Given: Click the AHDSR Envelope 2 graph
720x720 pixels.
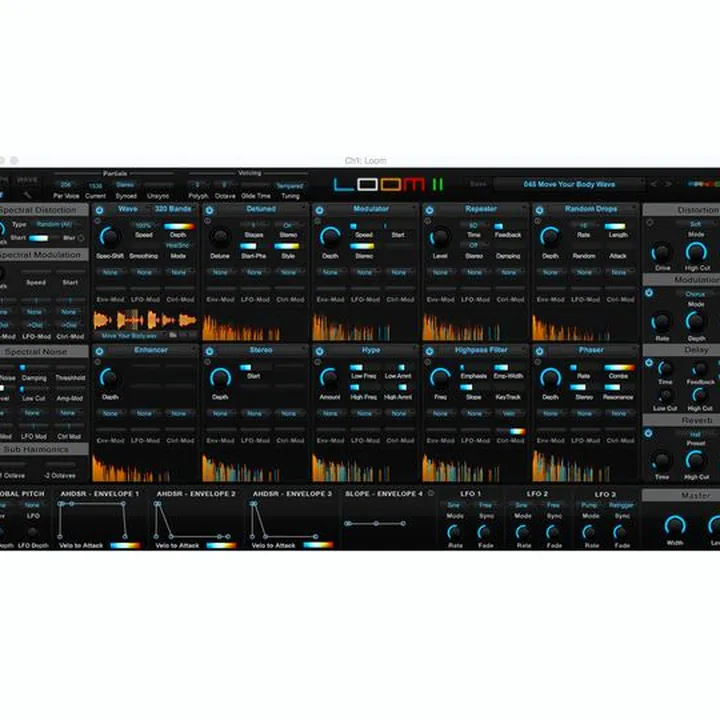Looking at the screenshot, I should tap(193, 520).
